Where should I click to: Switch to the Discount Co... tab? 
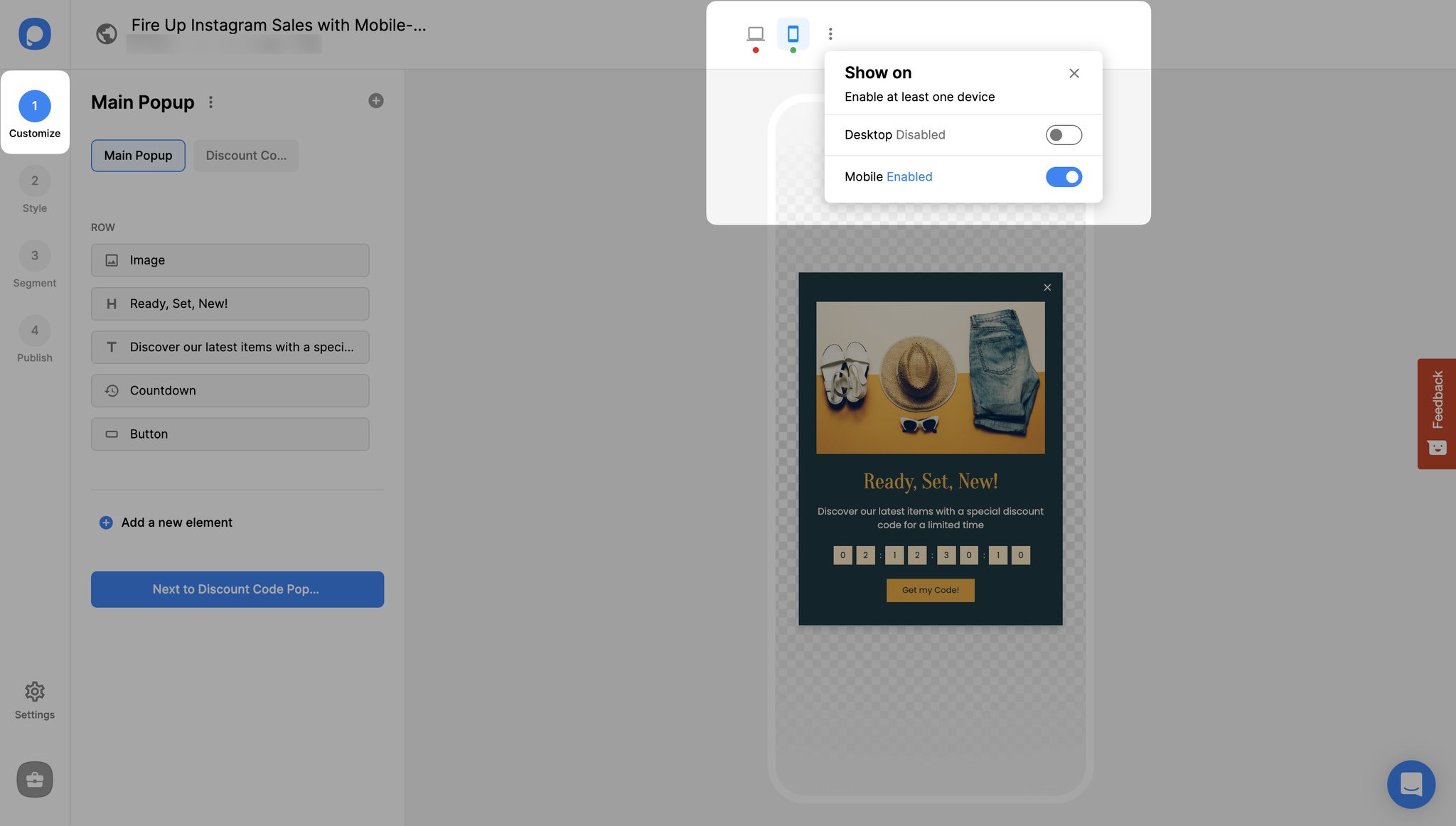pyautogui.click(x=246, y=156)
